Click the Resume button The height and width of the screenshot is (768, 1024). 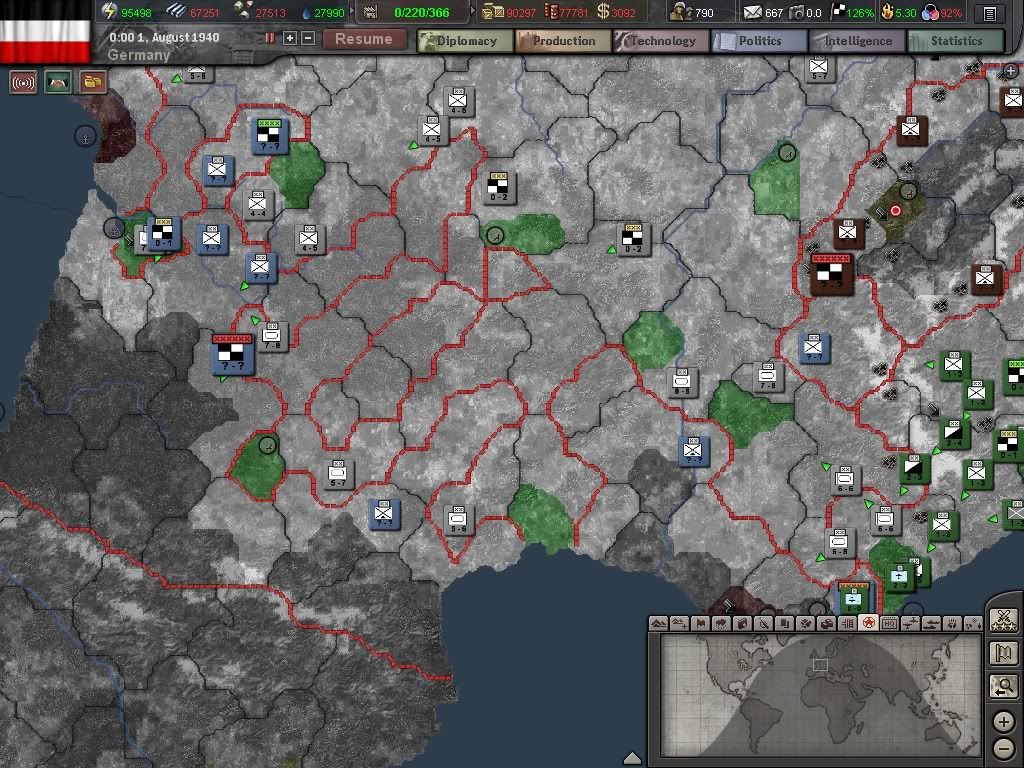(x=364, y=39)
